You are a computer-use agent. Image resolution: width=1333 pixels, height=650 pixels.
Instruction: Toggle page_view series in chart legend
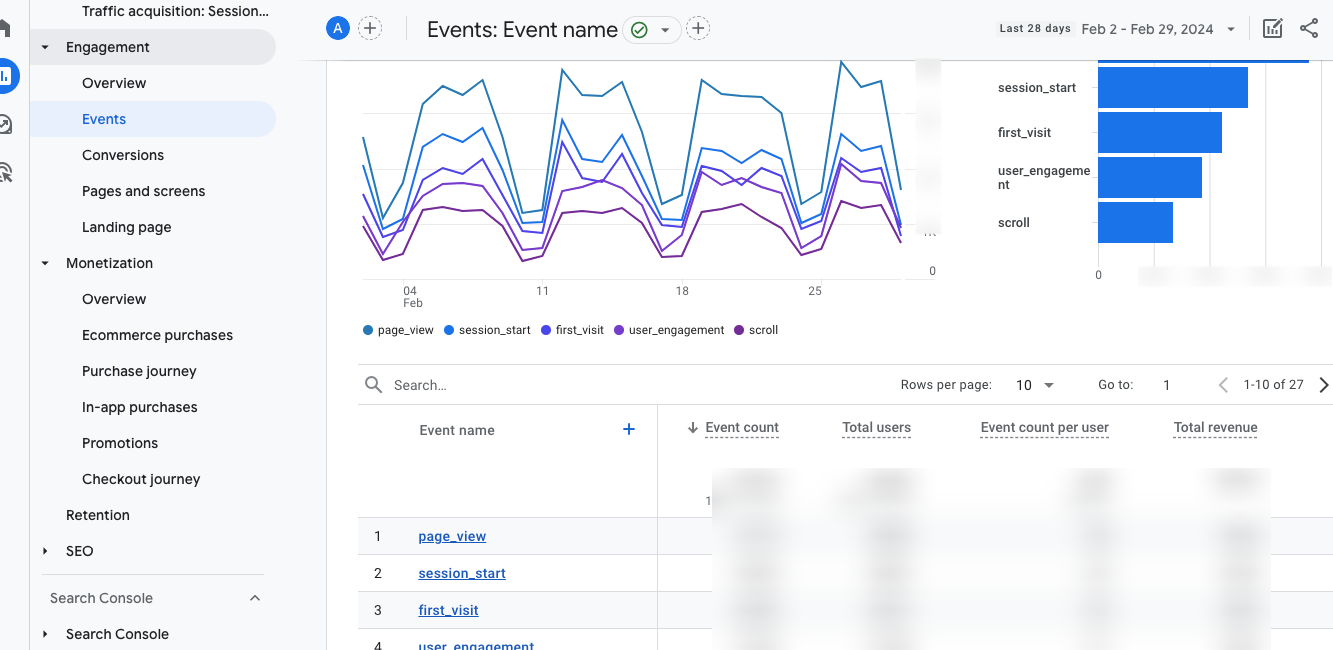pos(398,330)
